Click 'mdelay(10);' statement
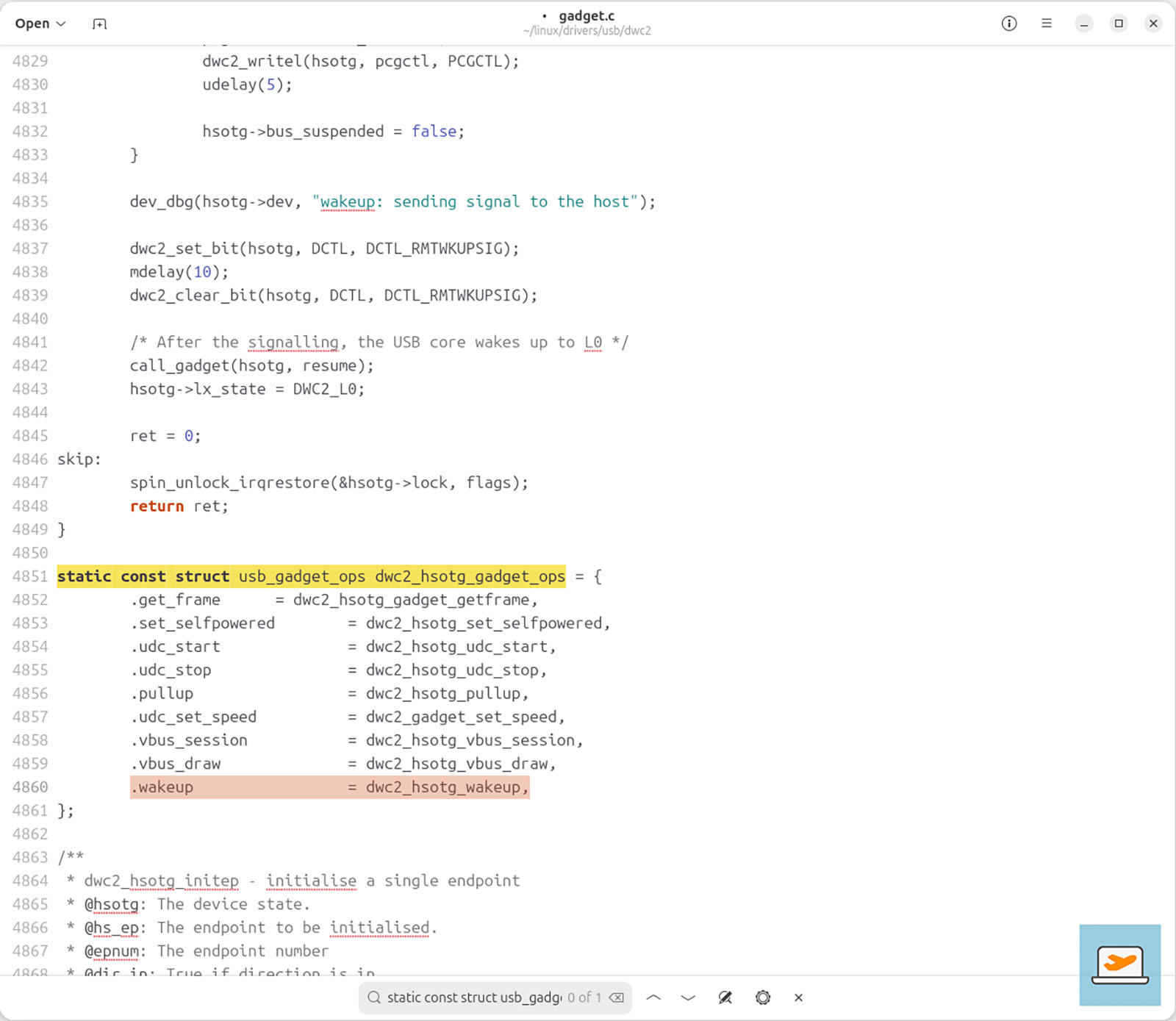This screenshot has height=1021, width=1176. click(179, 272)
